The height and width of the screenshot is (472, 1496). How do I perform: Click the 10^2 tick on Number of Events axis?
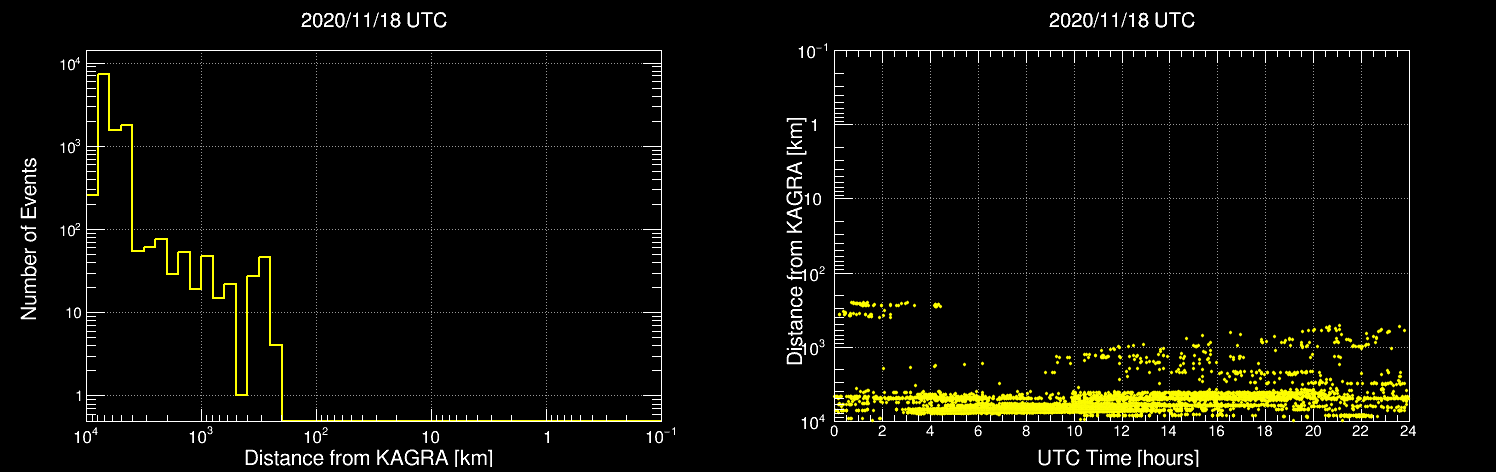tap(68, 230)
